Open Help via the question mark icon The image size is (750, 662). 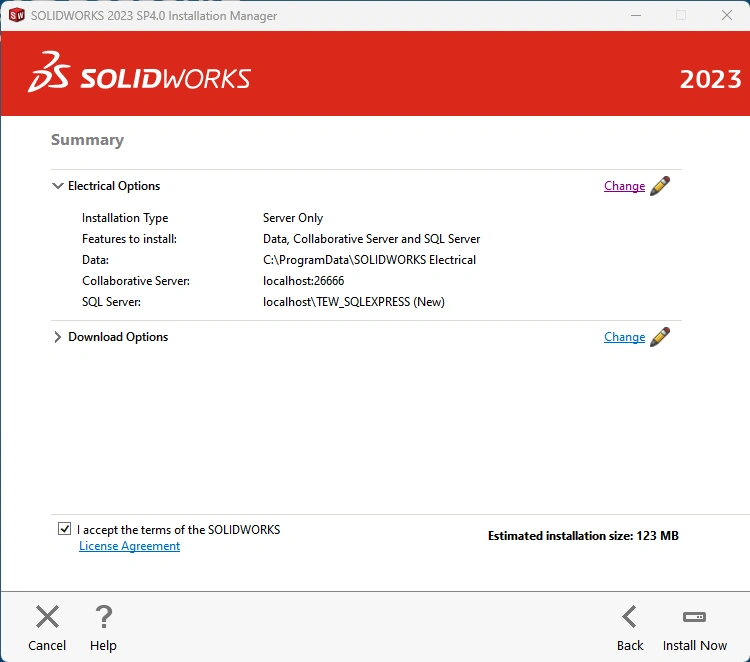click(103, 617)
